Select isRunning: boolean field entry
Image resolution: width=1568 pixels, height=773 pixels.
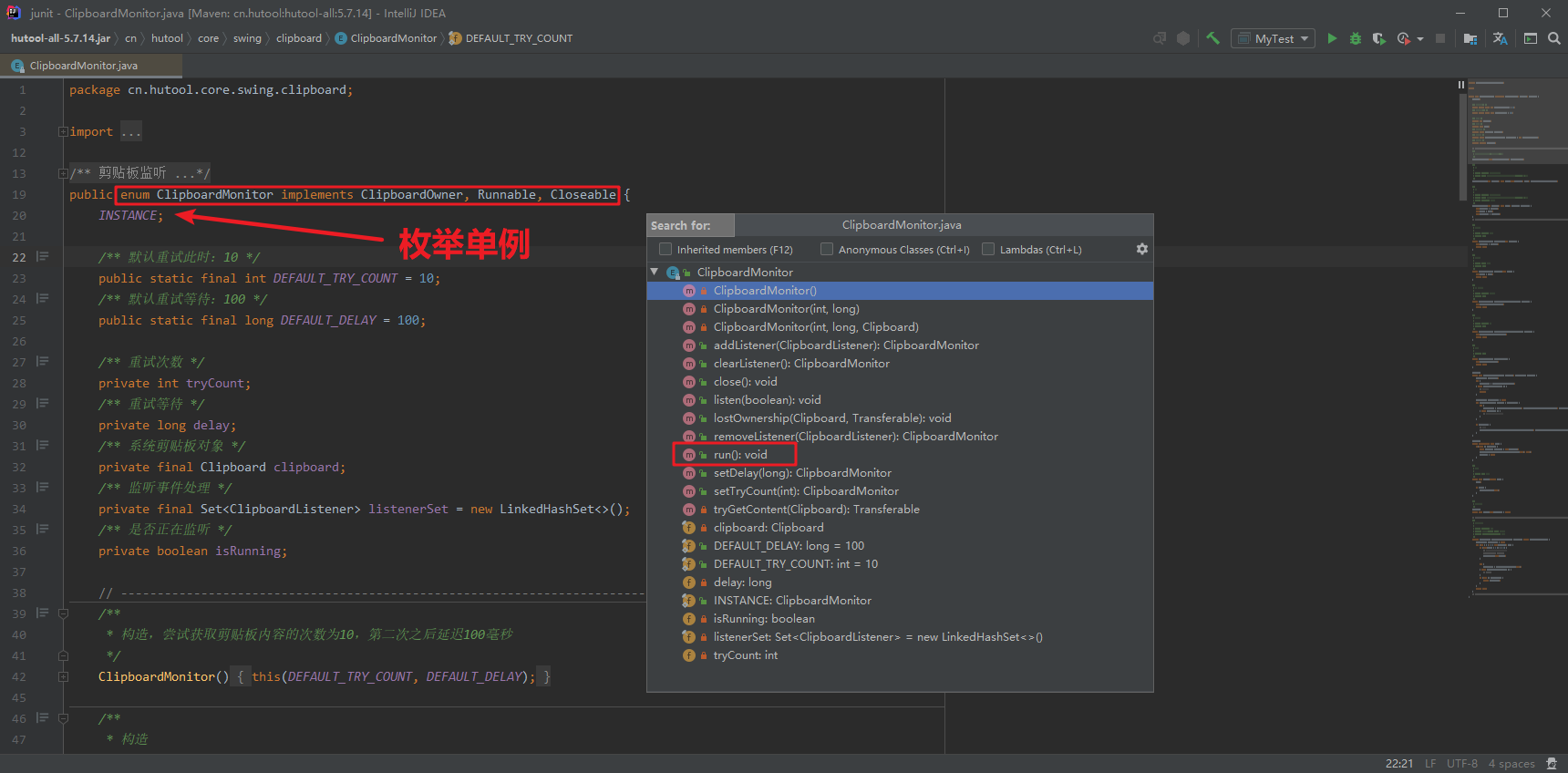[900, 618]
